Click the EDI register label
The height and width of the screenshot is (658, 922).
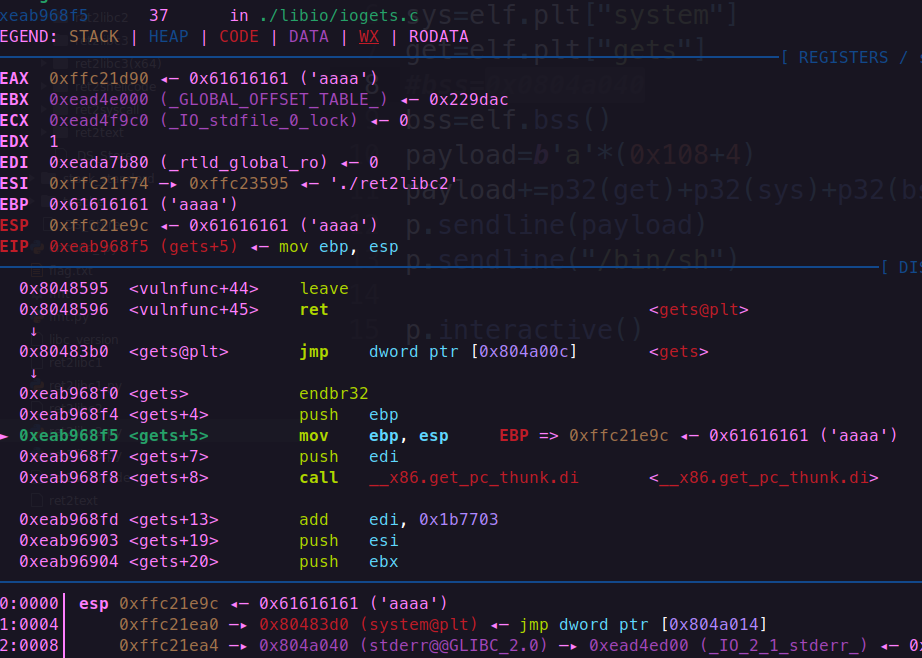click(14, 162)
